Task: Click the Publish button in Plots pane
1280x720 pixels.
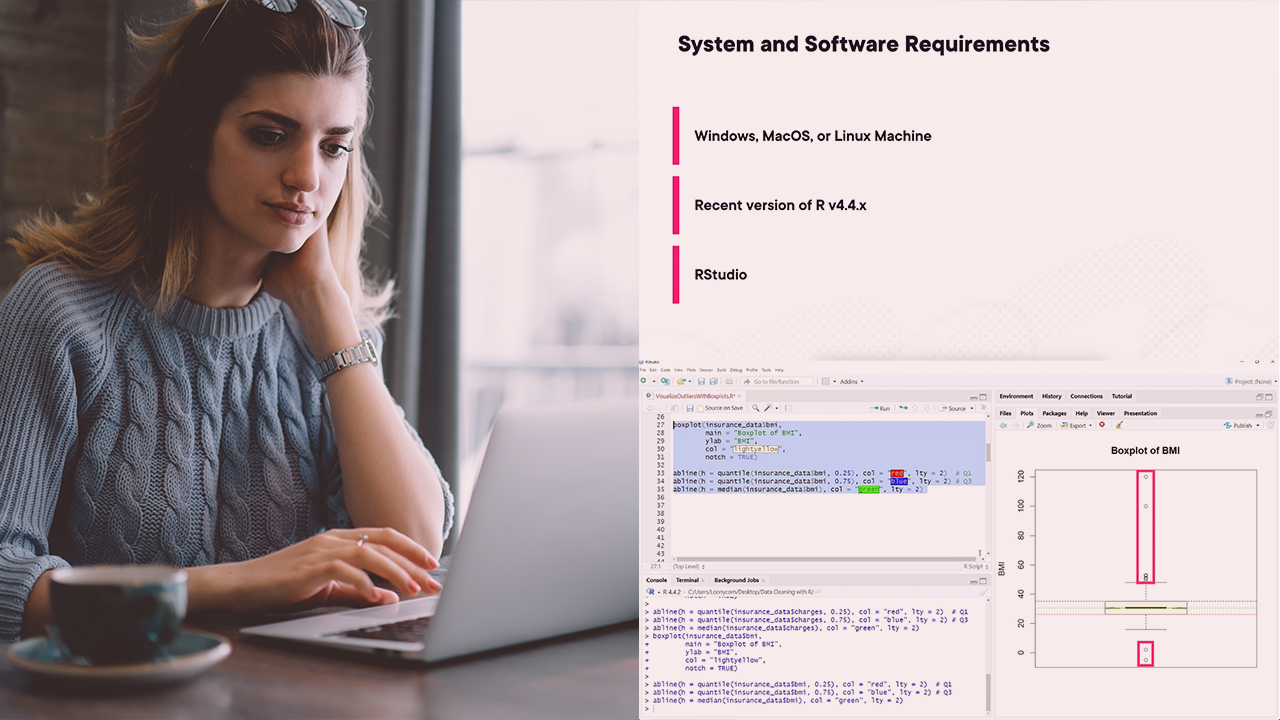Action: 1241,425
